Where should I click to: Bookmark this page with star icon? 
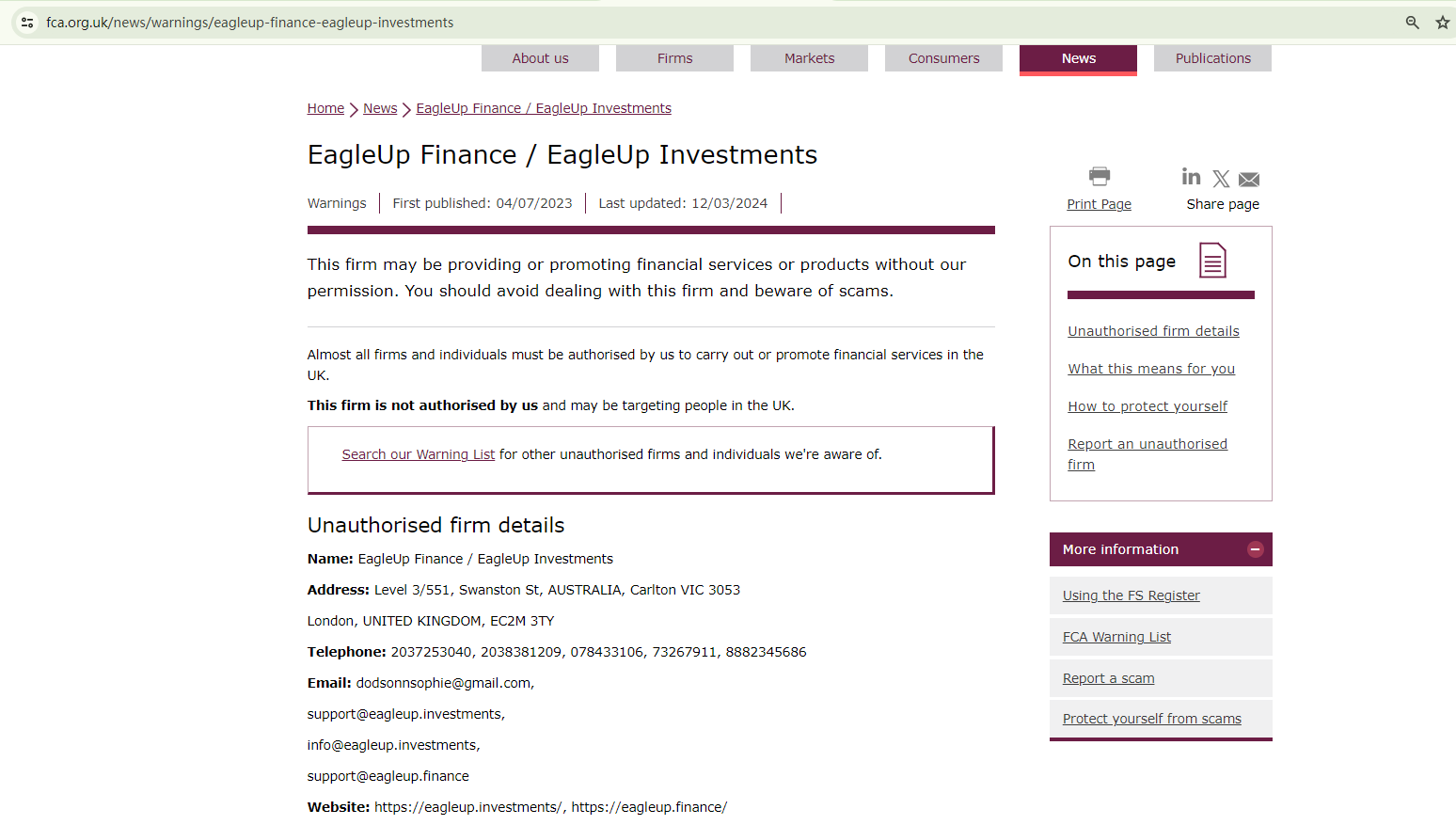point(1442,23)
